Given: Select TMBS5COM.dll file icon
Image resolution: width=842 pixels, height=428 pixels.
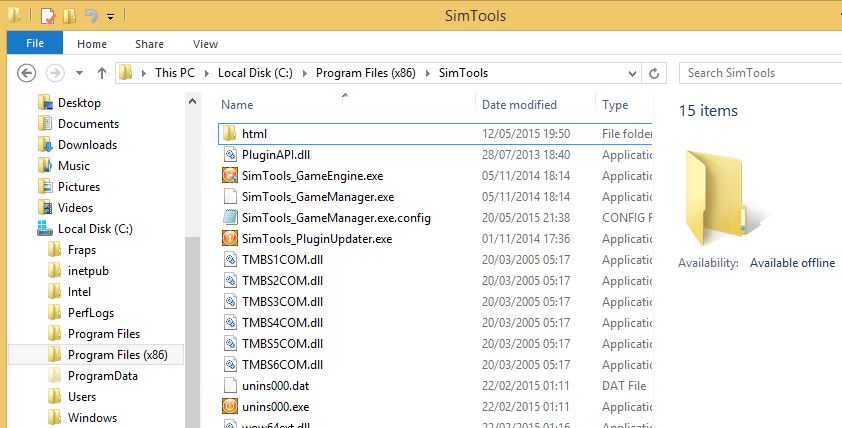Looking at the screenshot, I should tap(230, 343).
